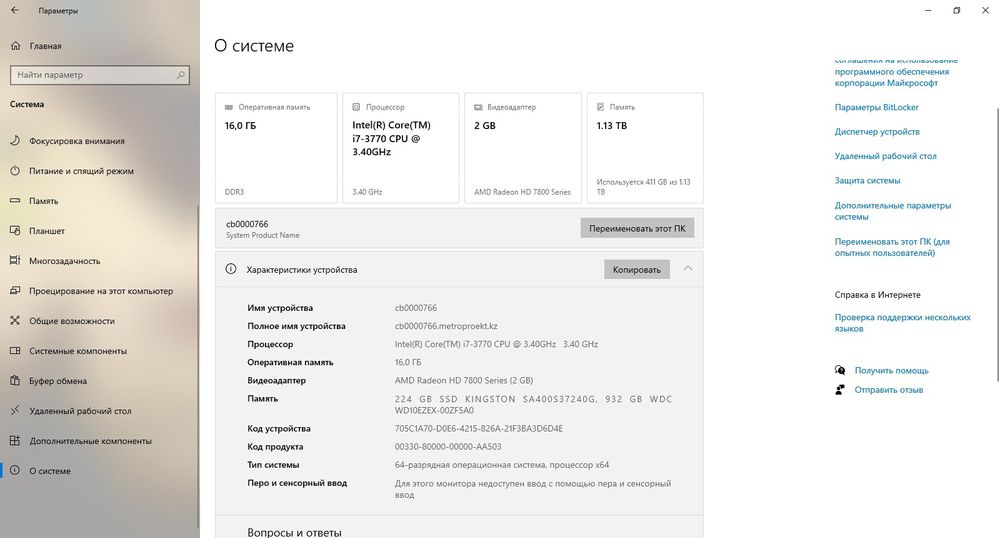This screenshot has height=538, width=1000.
Task: Open Дополнительные компоненты in sidebar
Action: pos(90,441)
